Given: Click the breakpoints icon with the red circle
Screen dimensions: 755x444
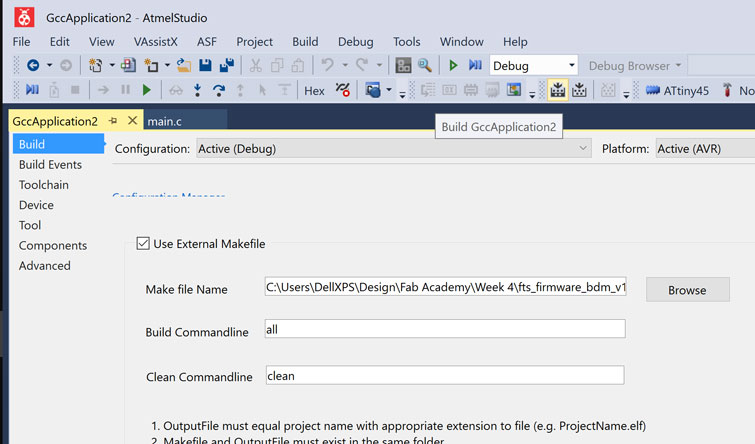Looking at the screenshot, I should tap(343, 90).
